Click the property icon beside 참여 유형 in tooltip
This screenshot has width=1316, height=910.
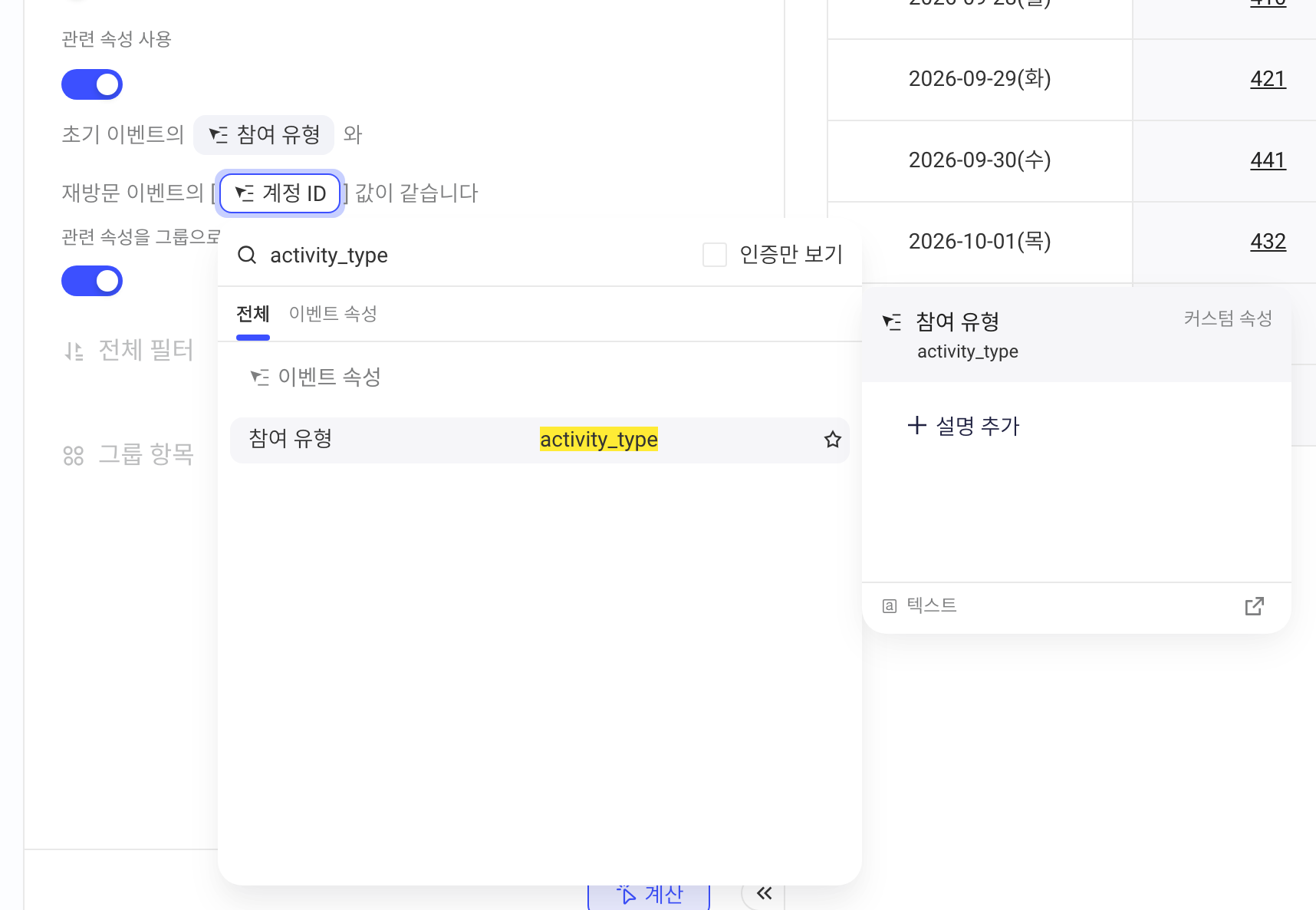tap(892, 322)
